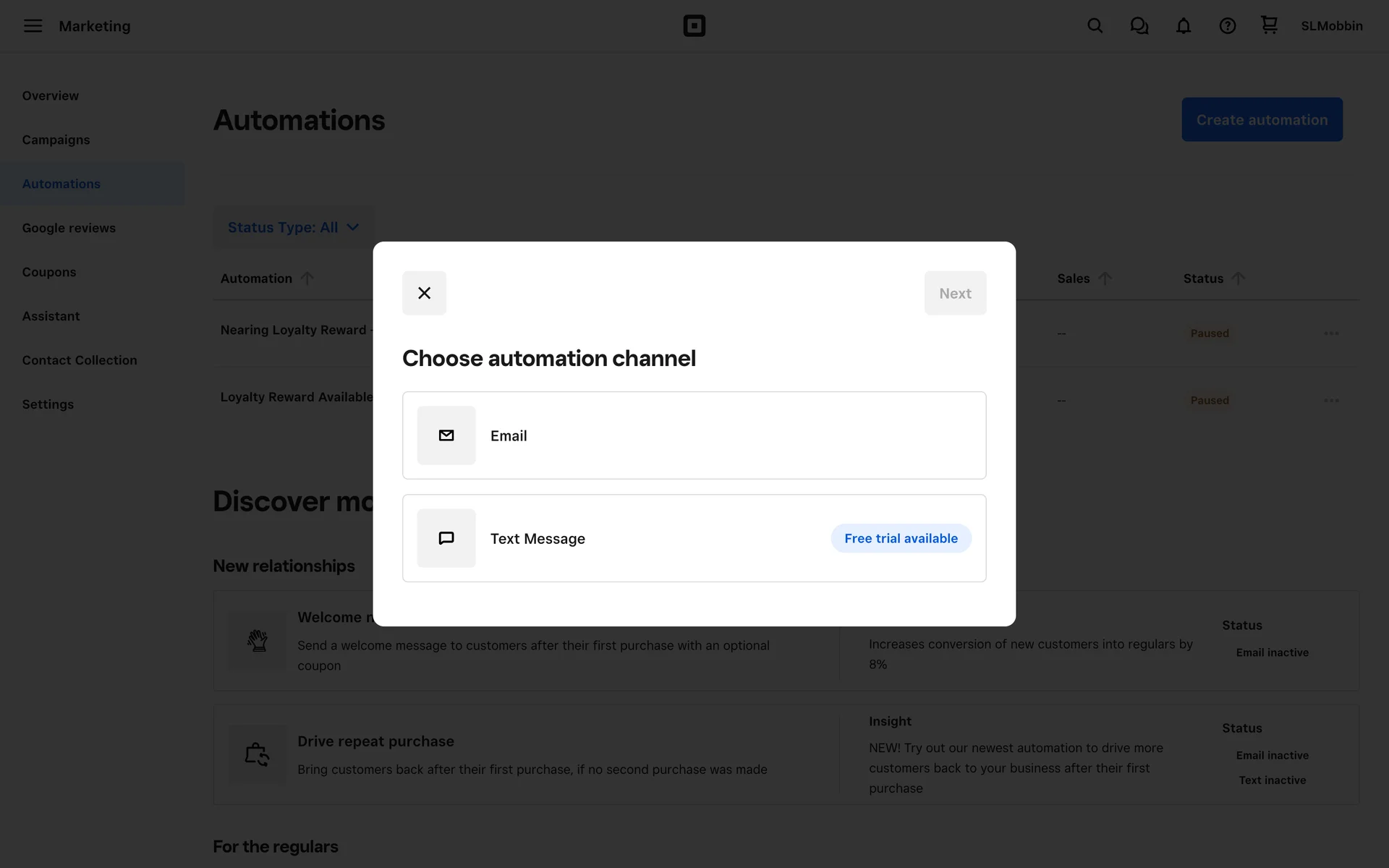
Task: Open the Campaigns sidebar item
Action: 56,140
